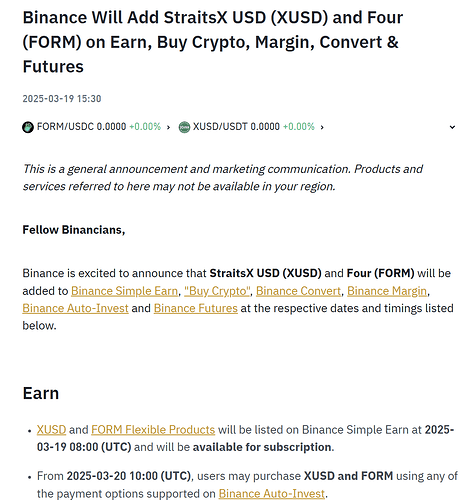Open the Binance Simple Earn link
The image size is (475, 500).
124,291
